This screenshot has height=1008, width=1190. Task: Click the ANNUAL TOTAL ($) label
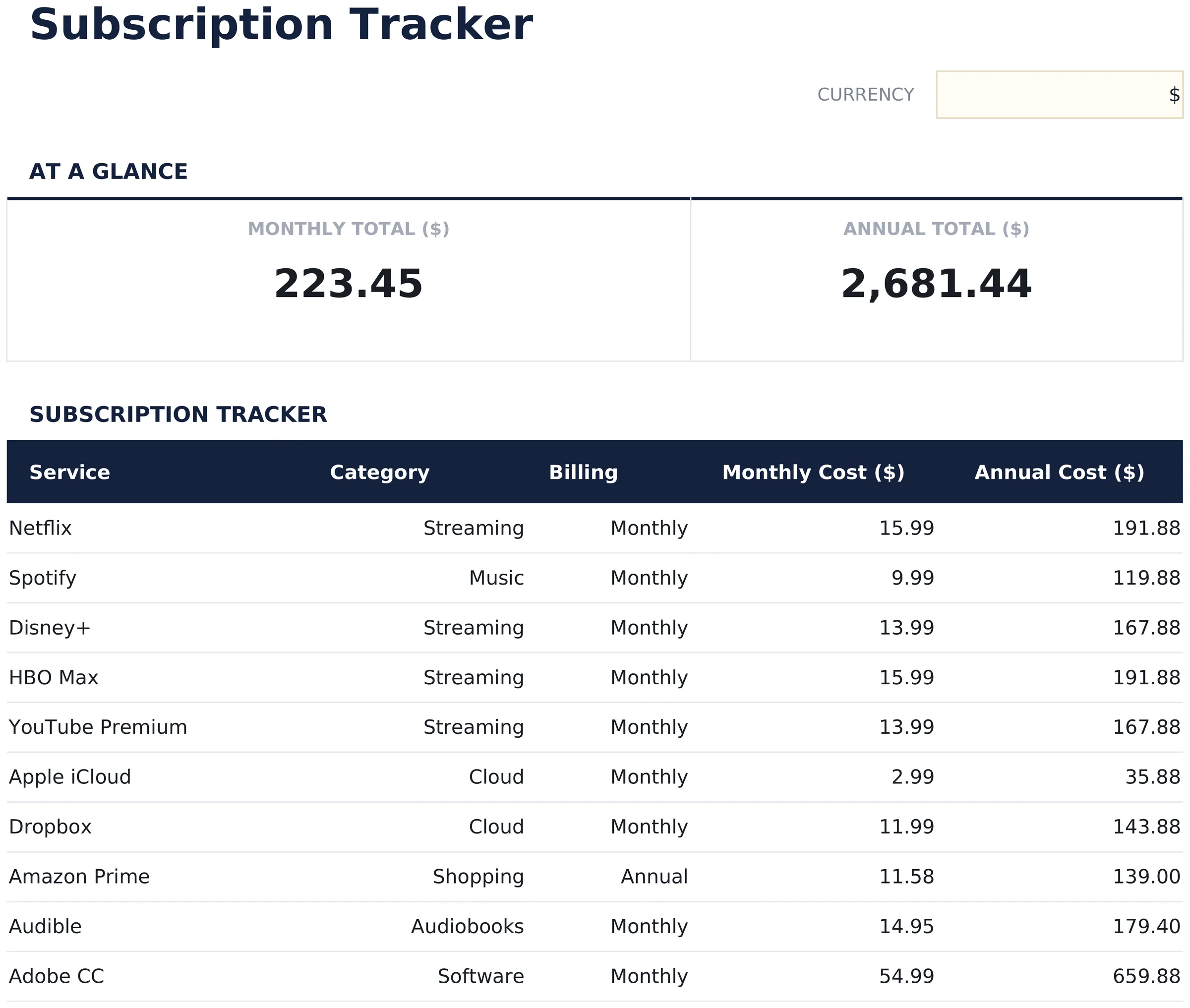click(x=936, y=229)
